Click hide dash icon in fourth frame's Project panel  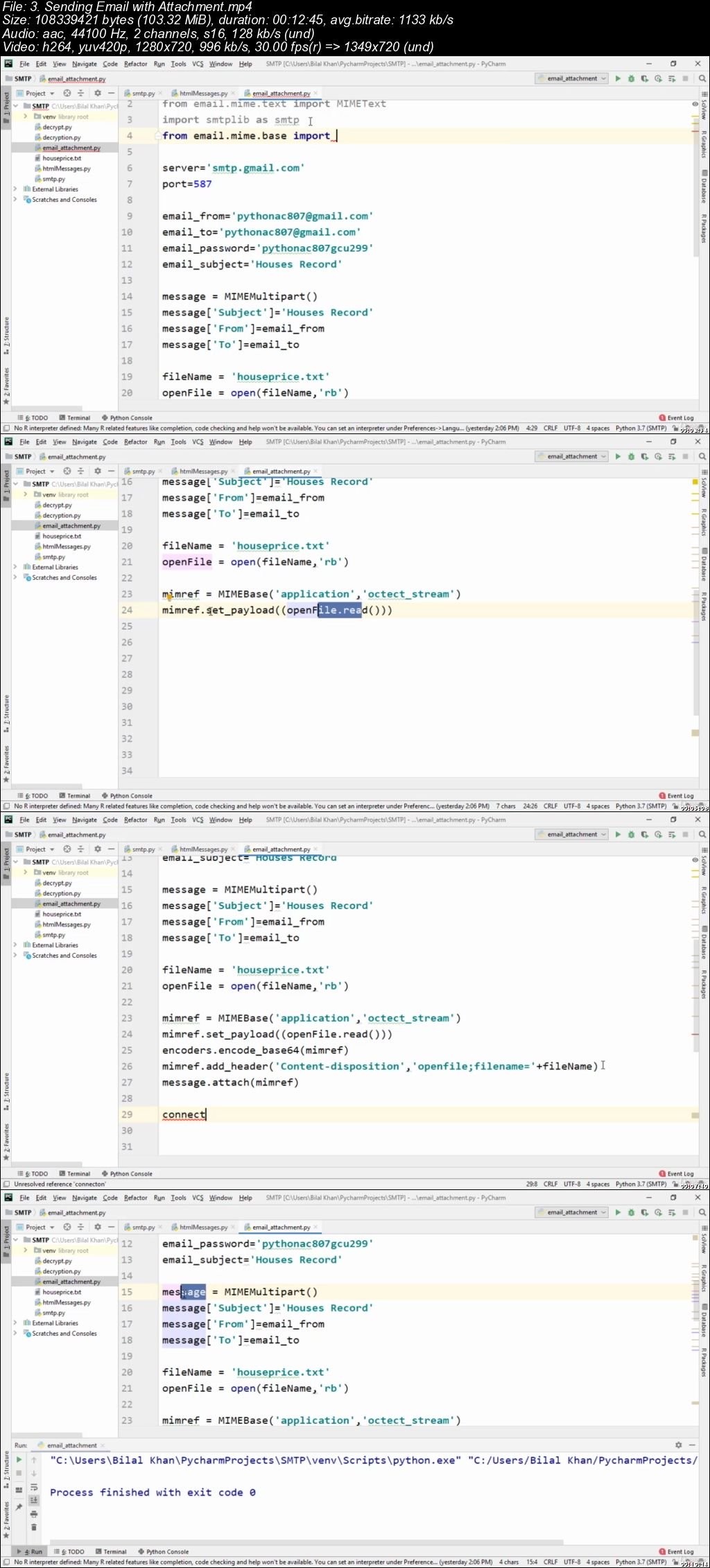click(x=111, y=1227)
